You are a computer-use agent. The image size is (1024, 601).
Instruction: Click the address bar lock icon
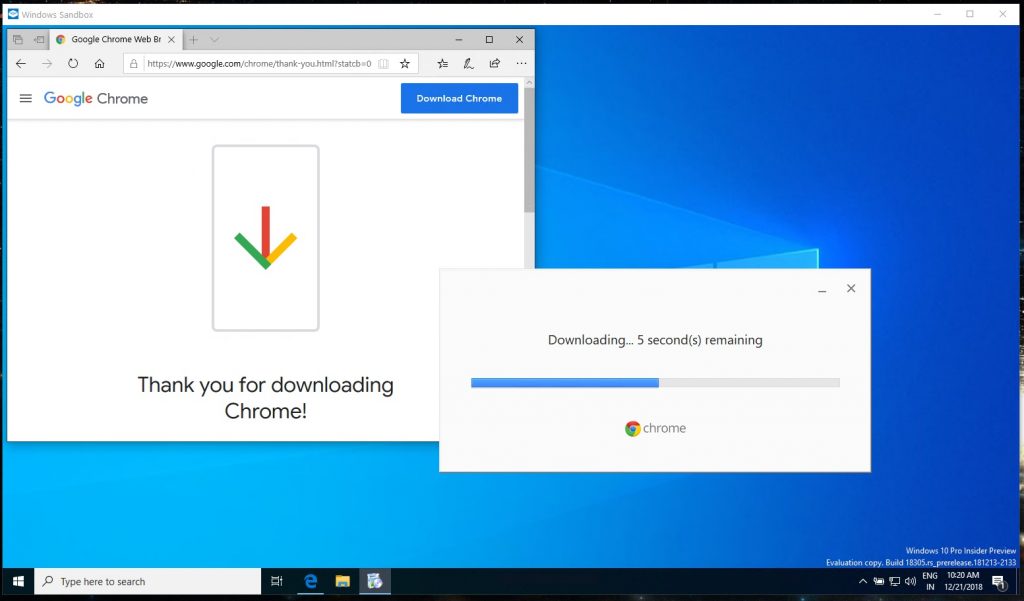(x=133, y=63)
